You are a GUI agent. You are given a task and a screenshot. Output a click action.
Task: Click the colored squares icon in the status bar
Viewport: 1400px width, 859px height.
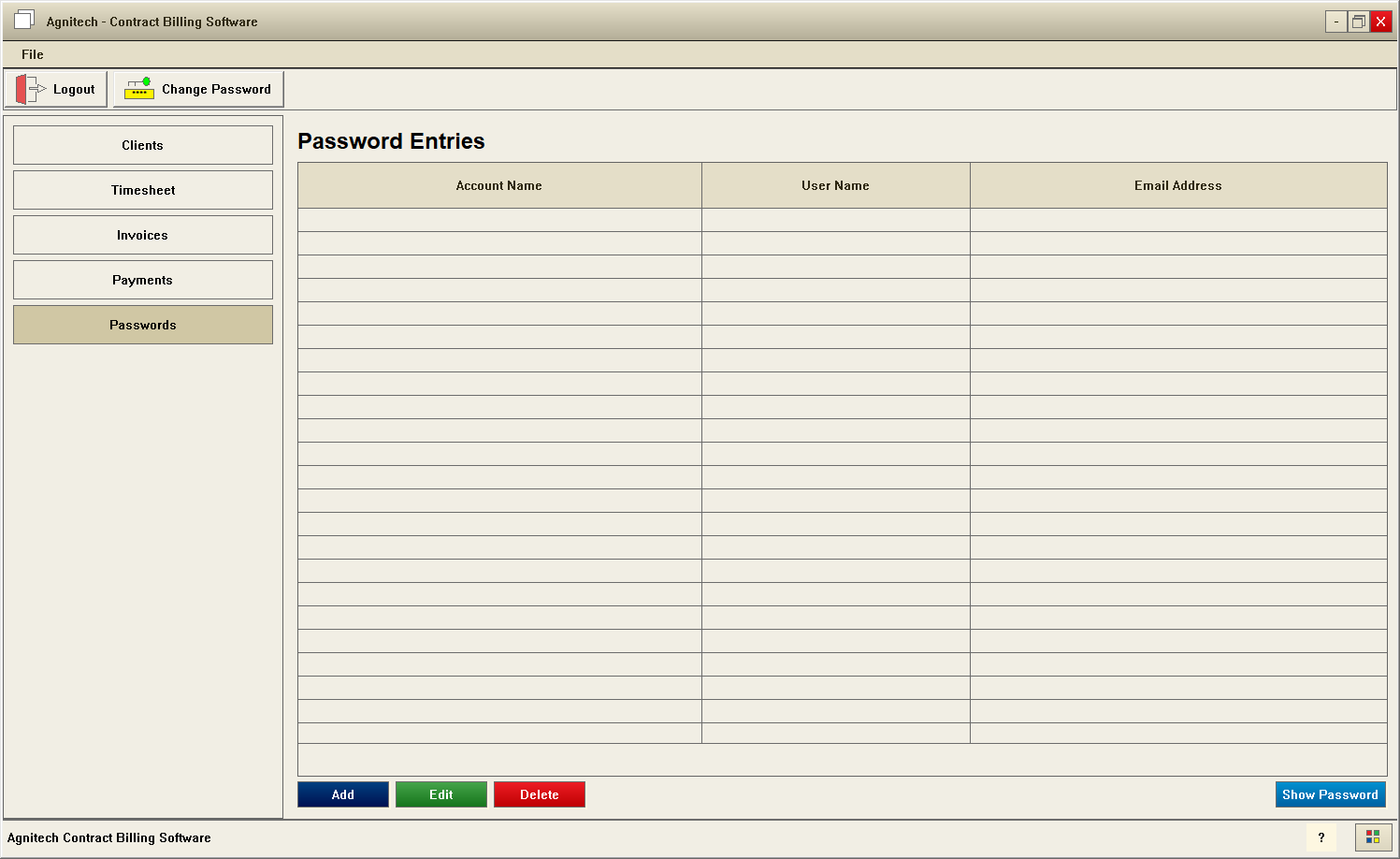(x=1371, y=837)
